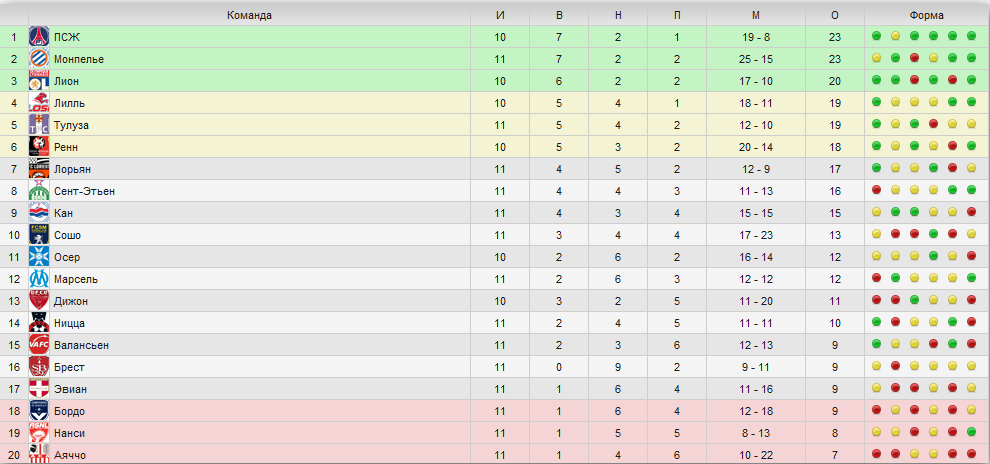Screen dimensions: 990x464
Task: Open the Тулуза team page
Action: pyautogui.click(x=71, y=125)
